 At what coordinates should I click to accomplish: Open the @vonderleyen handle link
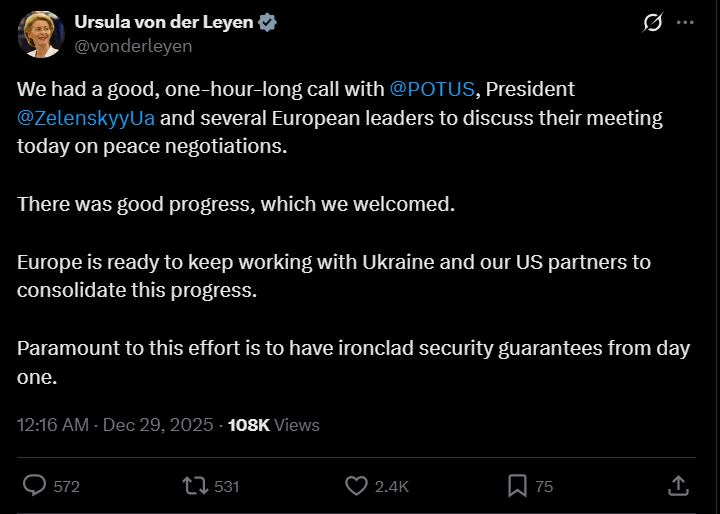(x=134, y=46)
